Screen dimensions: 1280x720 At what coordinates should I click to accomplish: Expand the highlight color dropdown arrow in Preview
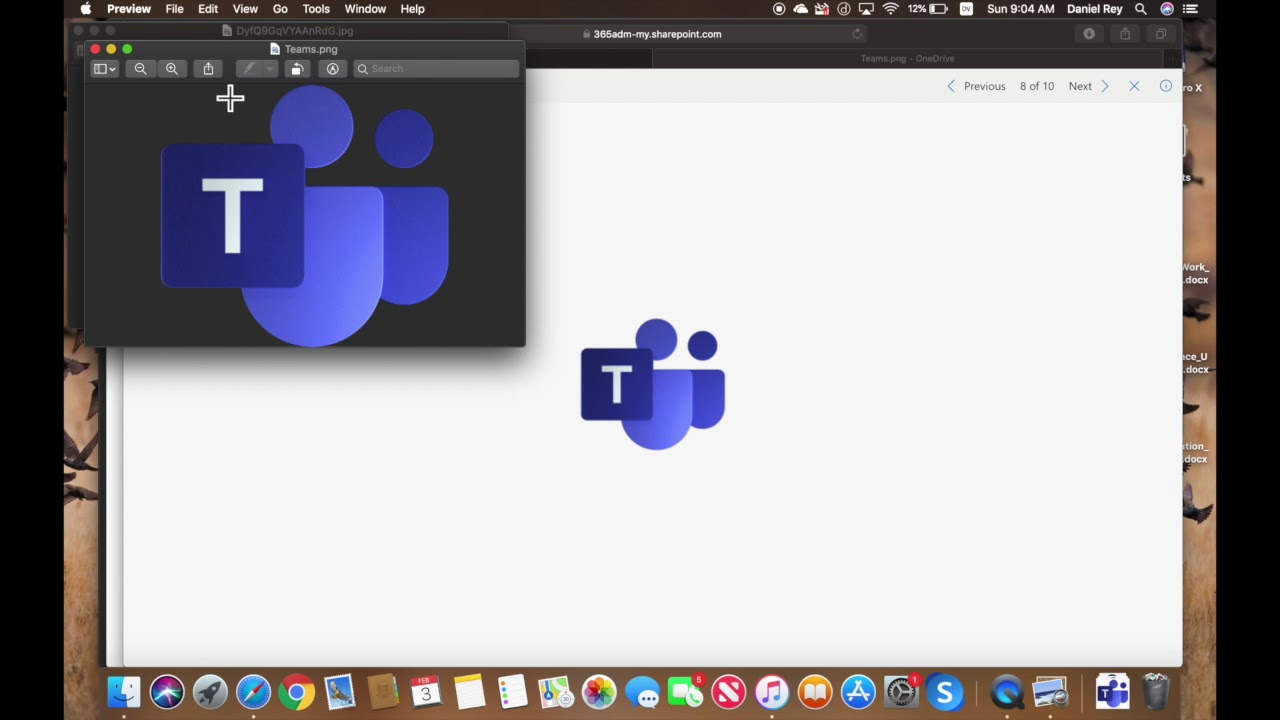coord(269,69)
